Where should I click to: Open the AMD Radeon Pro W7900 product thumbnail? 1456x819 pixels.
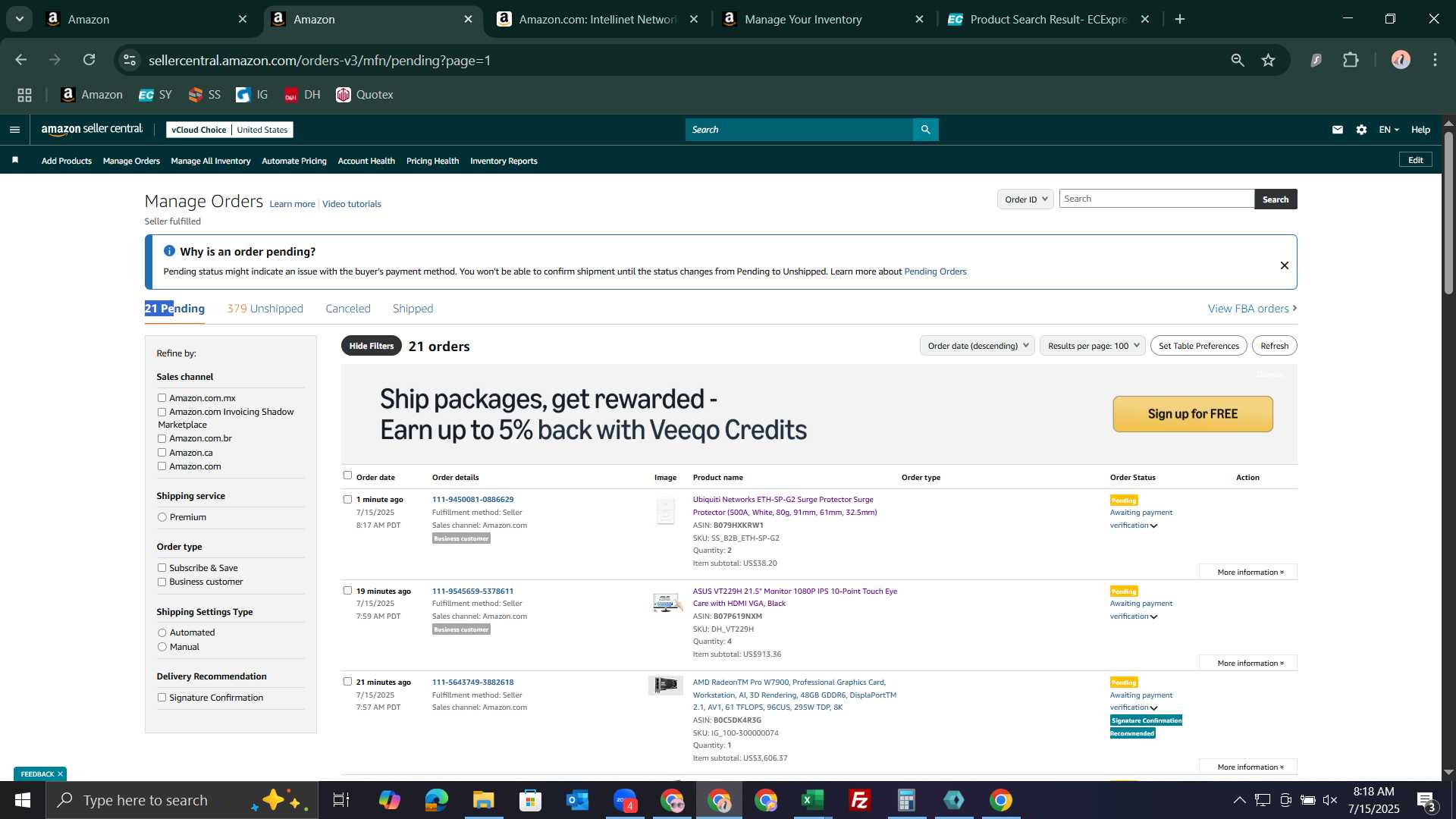tap(665, 685)
